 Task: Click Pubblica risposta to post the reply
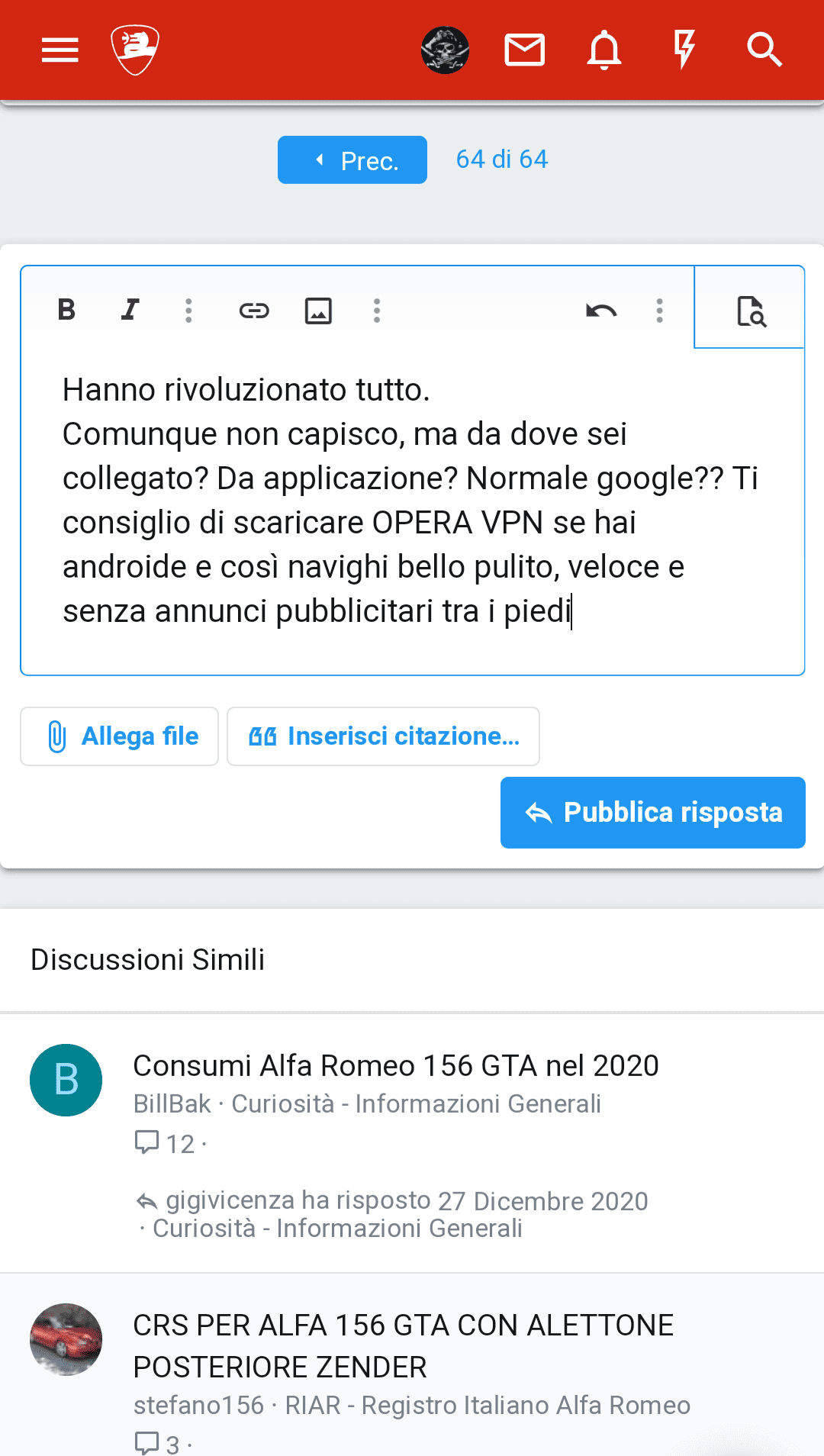653,813
